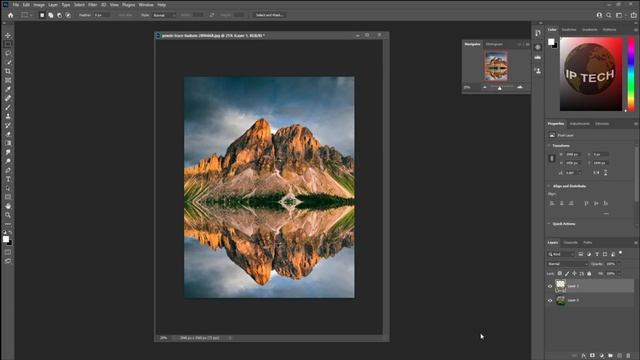Viewport: 640px width, 360px height.
Task: Collapse the Align and Distribute section
Action: 549,186
